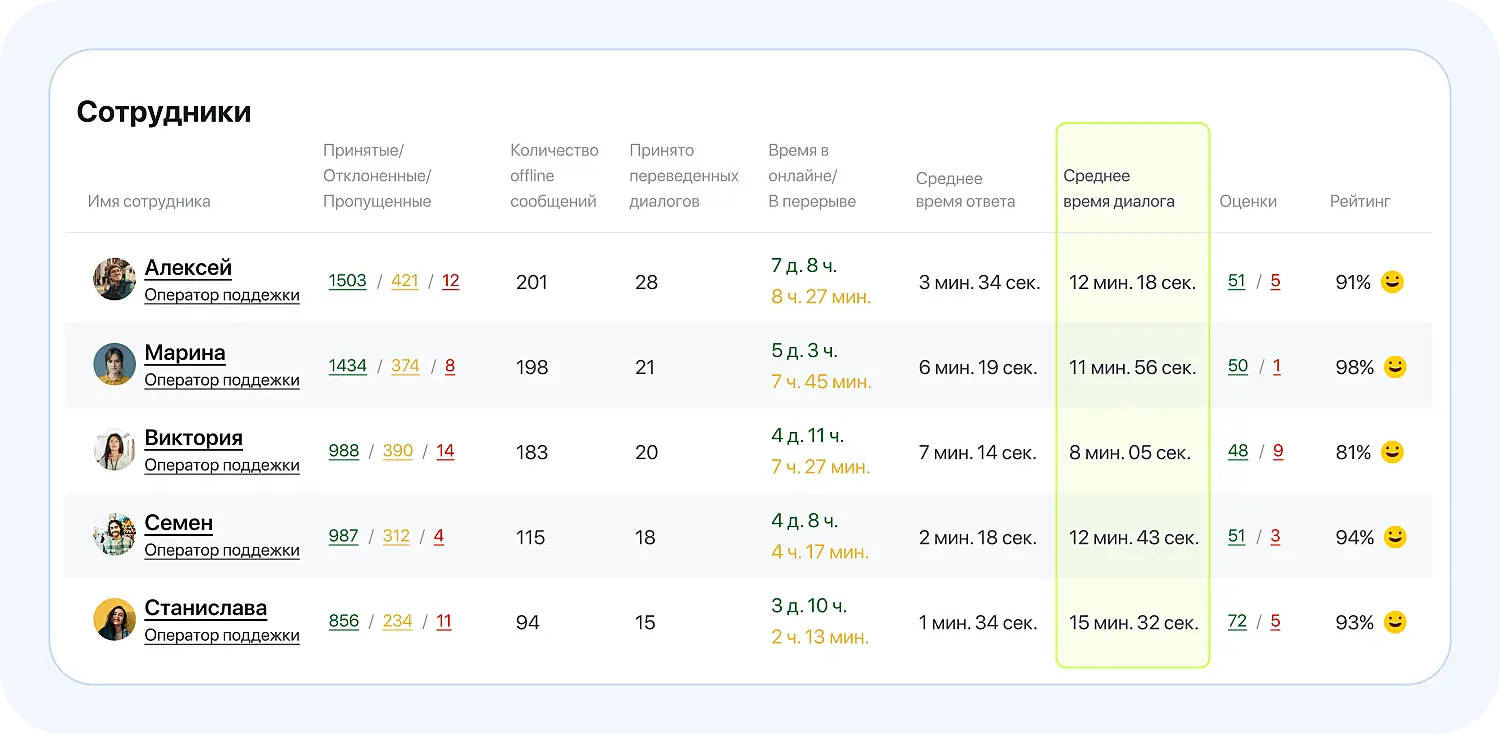Sort by Среднее время ответа column header

click(x=965, y=190)
